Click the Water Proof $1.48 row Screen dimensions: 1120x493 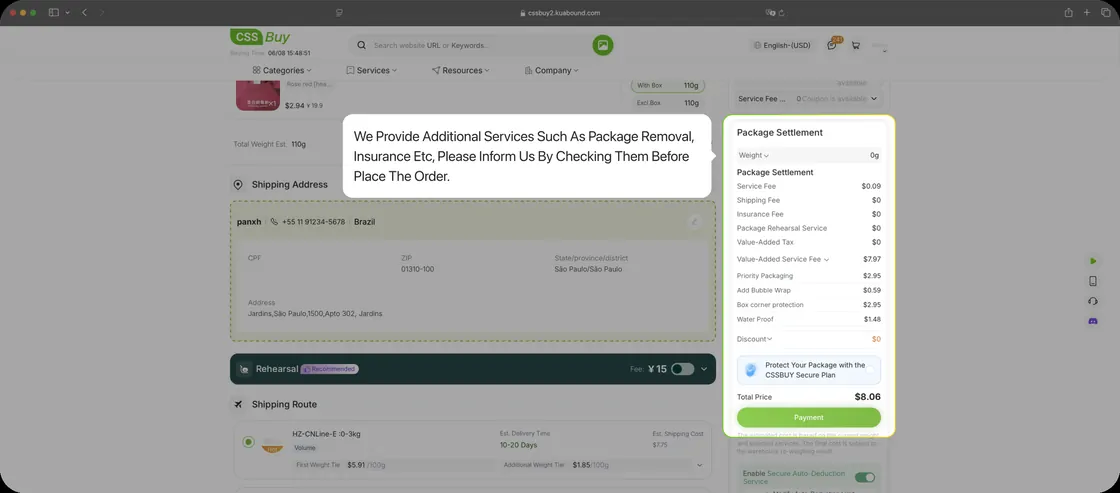tap(809, 319)
